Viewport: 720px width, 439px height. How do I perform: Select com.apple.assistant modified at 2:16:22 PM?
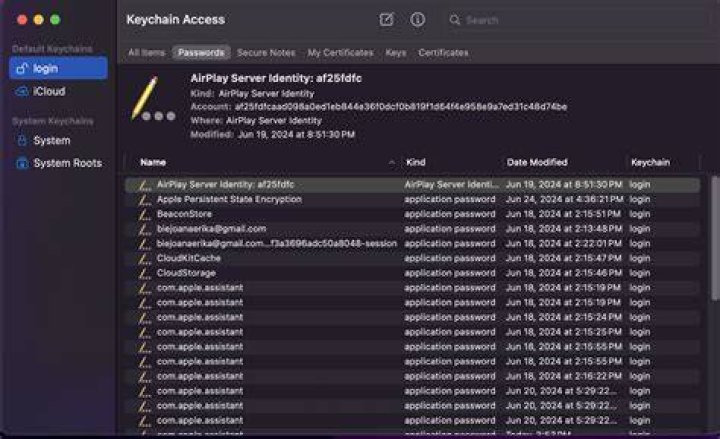412,376
